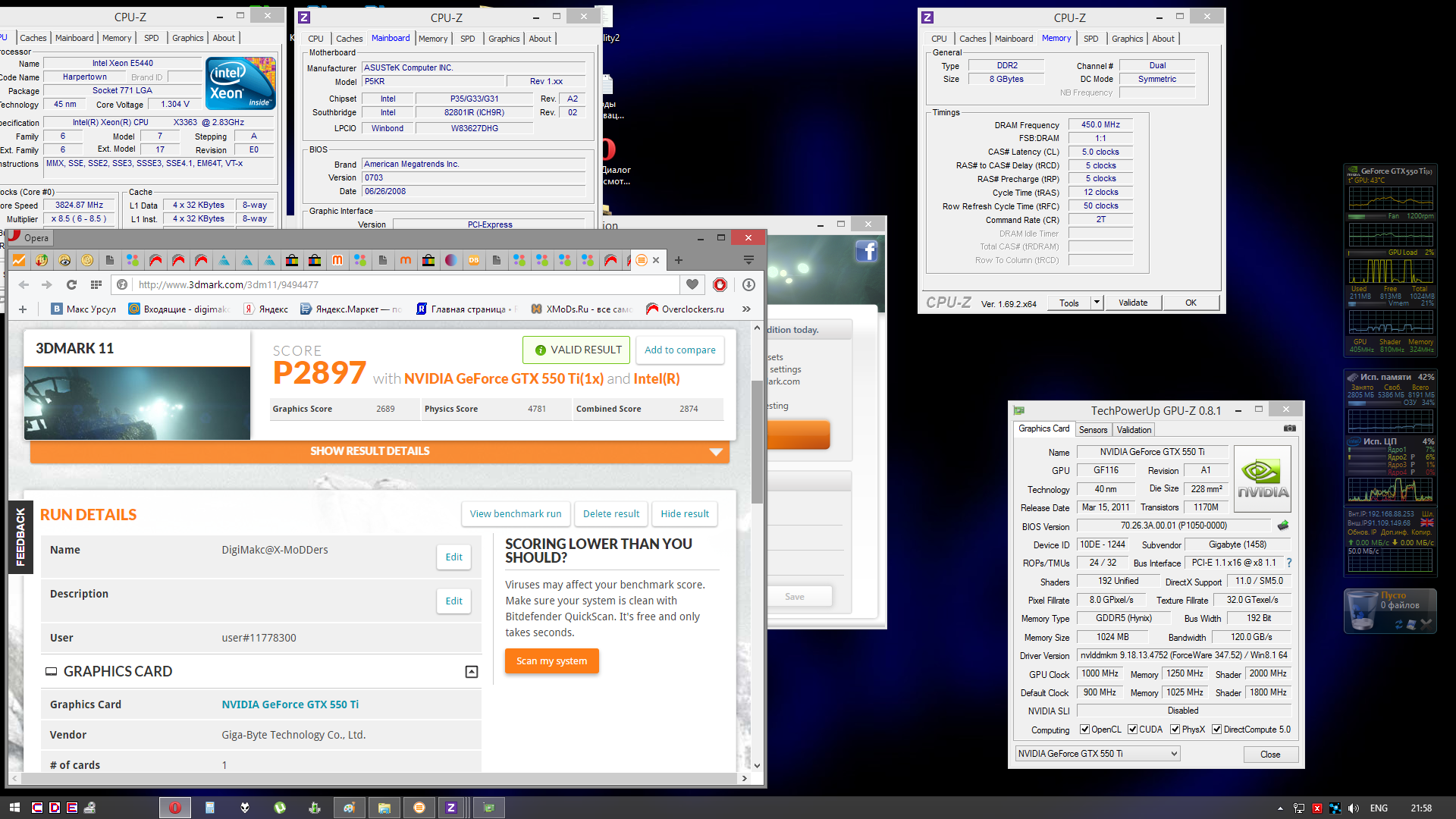
Task: Toggle the PhysX checkbox
Action: (1175, 730)
